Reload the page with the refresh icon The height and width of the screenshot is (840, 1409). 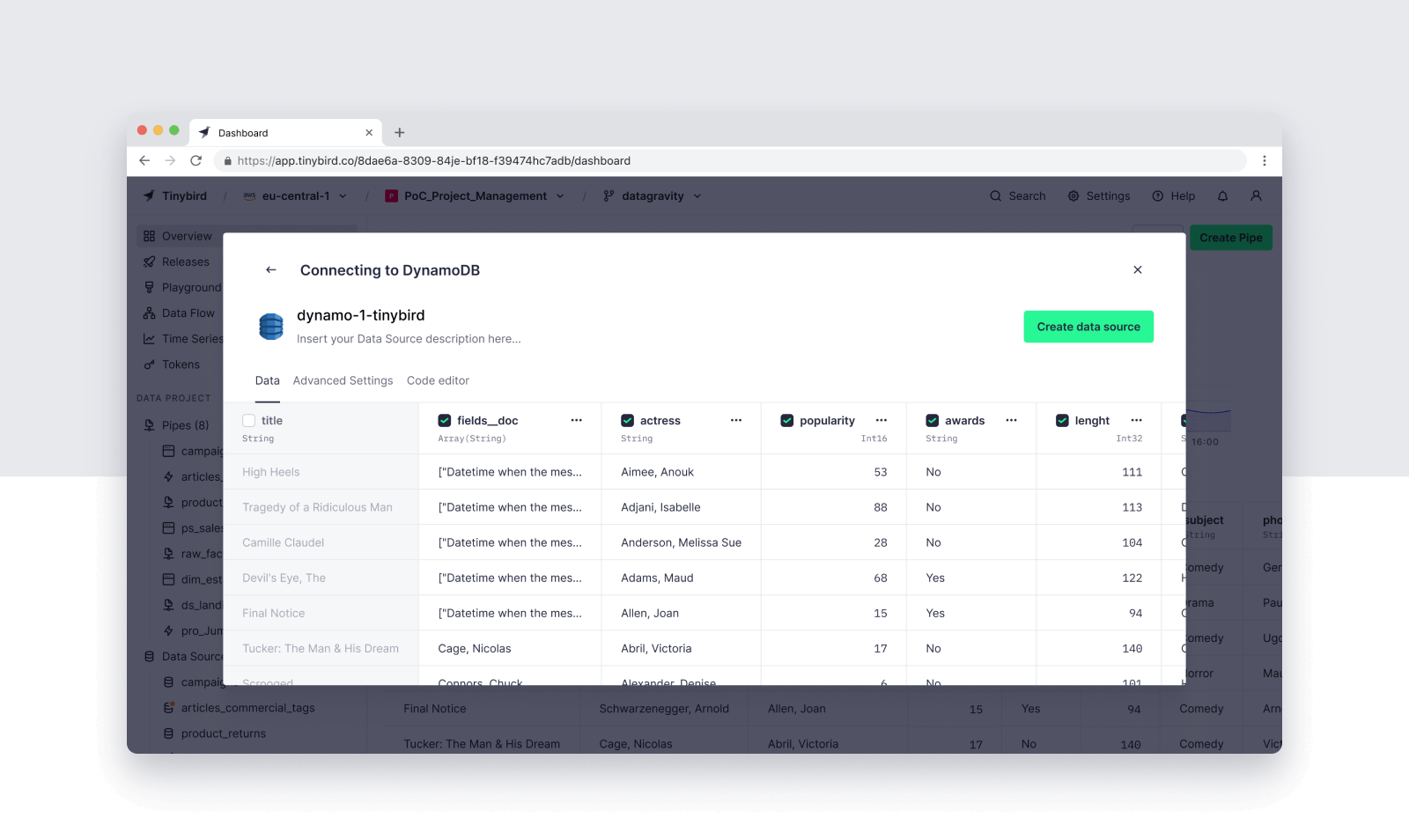point(195,161)
